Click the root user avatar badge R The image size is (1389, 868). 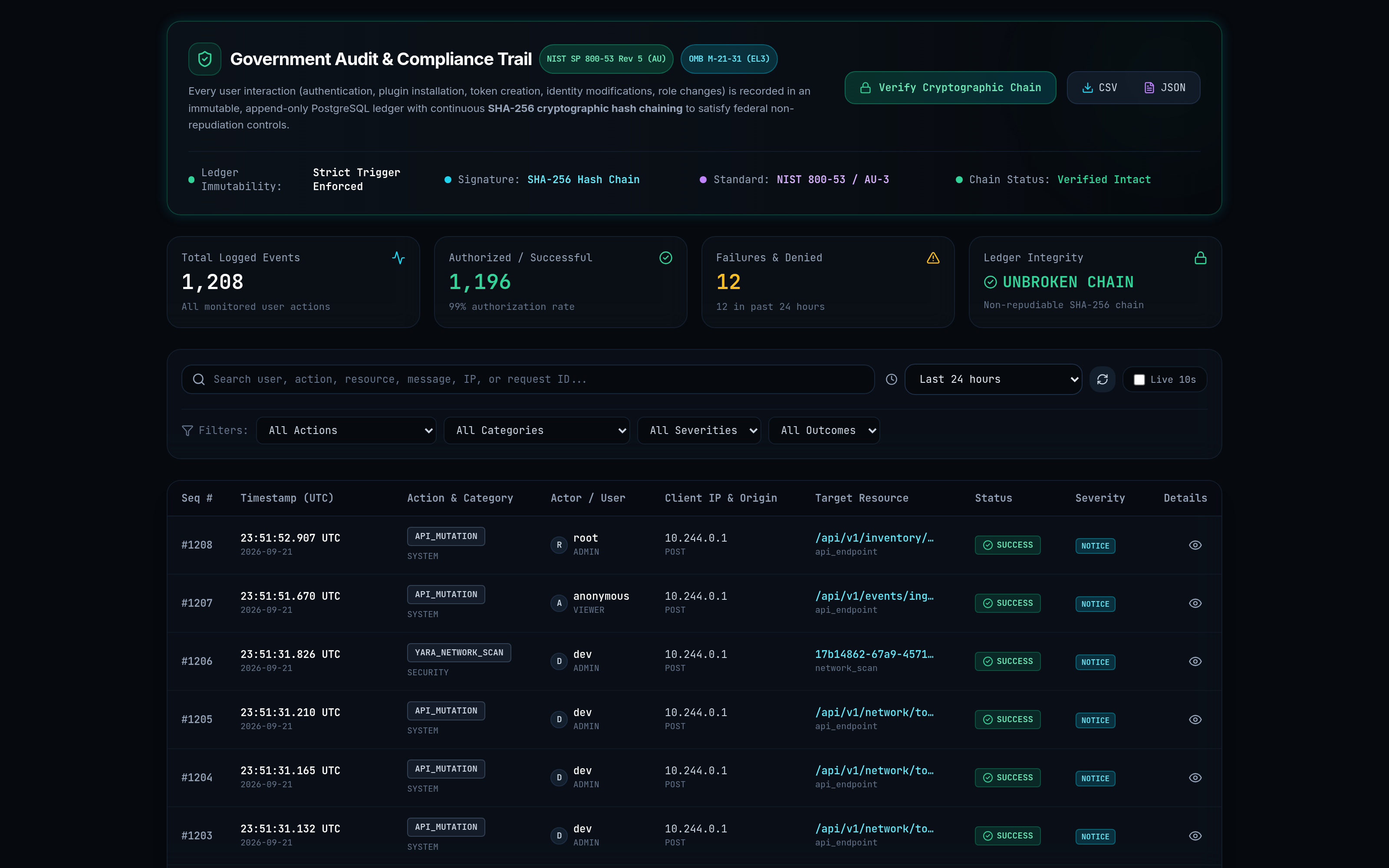coord(559,545)
